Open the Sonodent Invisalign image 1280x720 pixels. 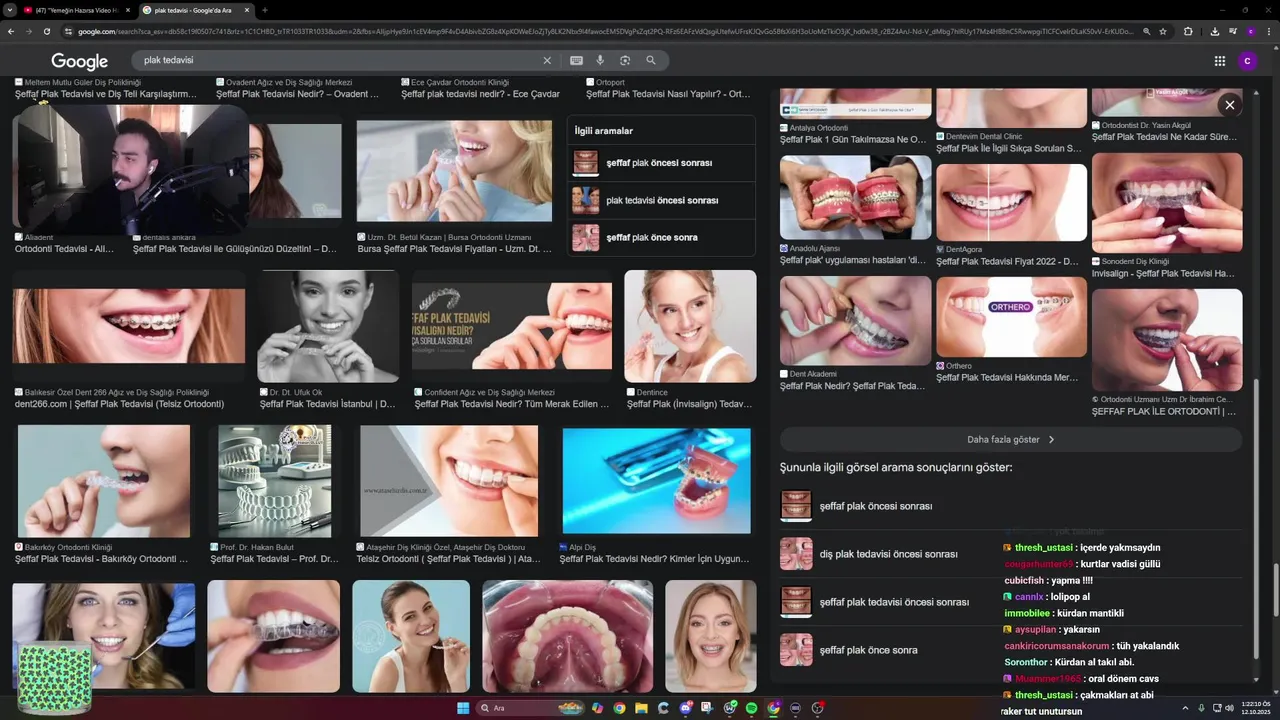(x=1167, y=202)
